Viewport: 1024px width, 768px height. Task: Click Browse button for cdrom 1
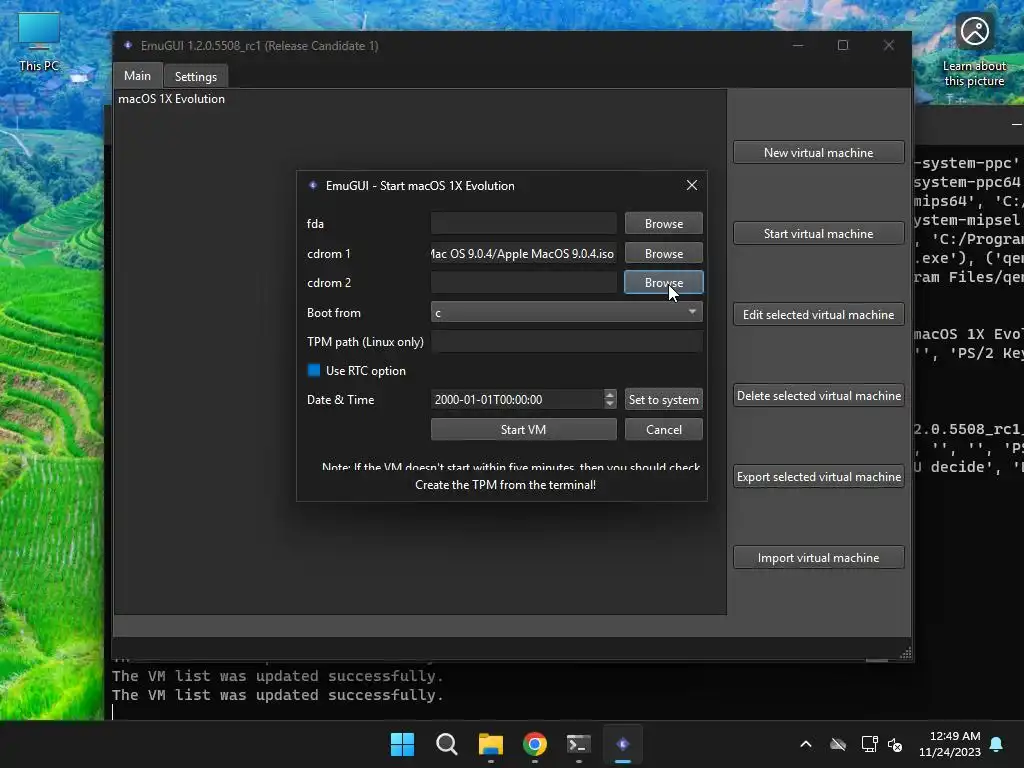664,253
